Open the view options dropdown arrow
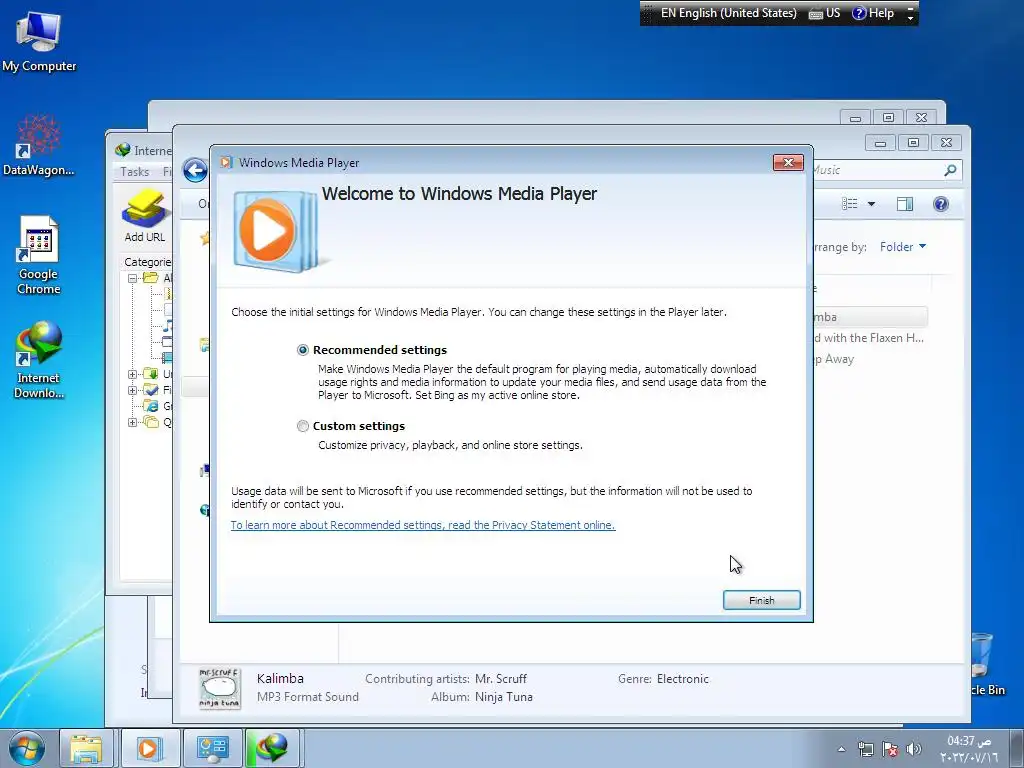Image resolution: width=1024 pixels, height=768 pixels. pyautogui.click(x=871, y=204)
